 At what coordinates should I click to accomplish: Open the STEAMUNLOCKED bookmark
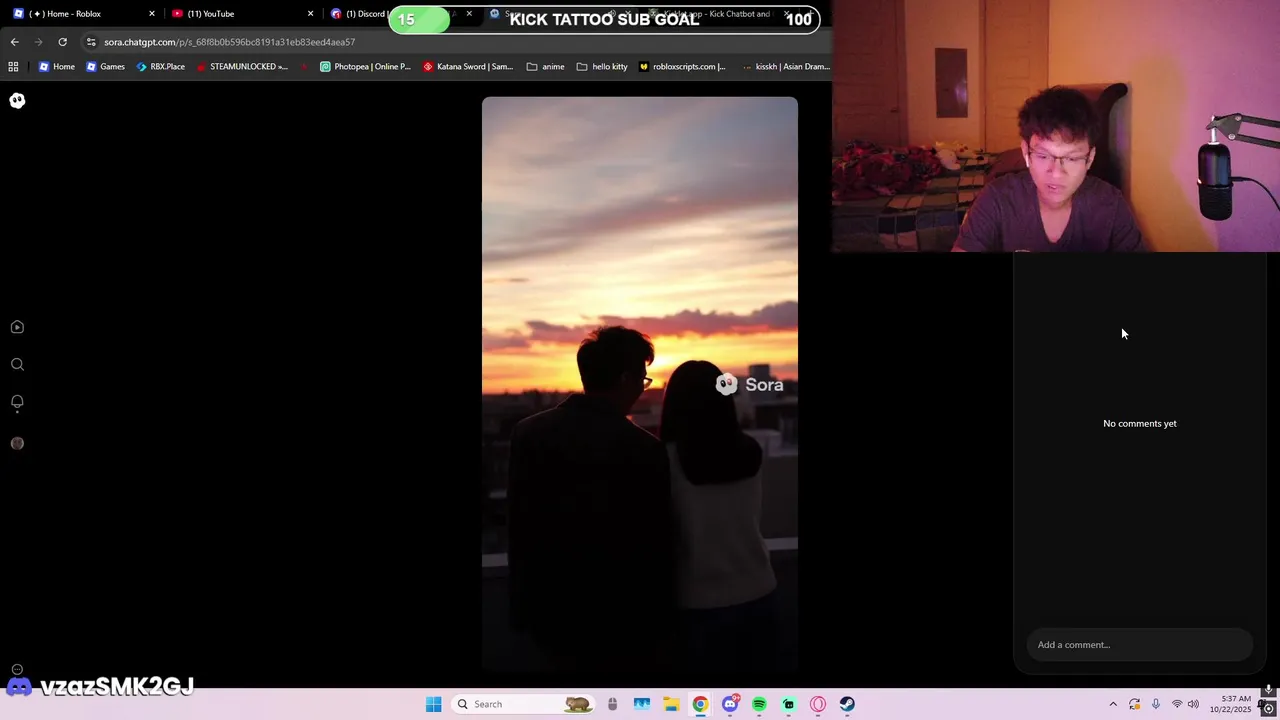click(242, 67)
